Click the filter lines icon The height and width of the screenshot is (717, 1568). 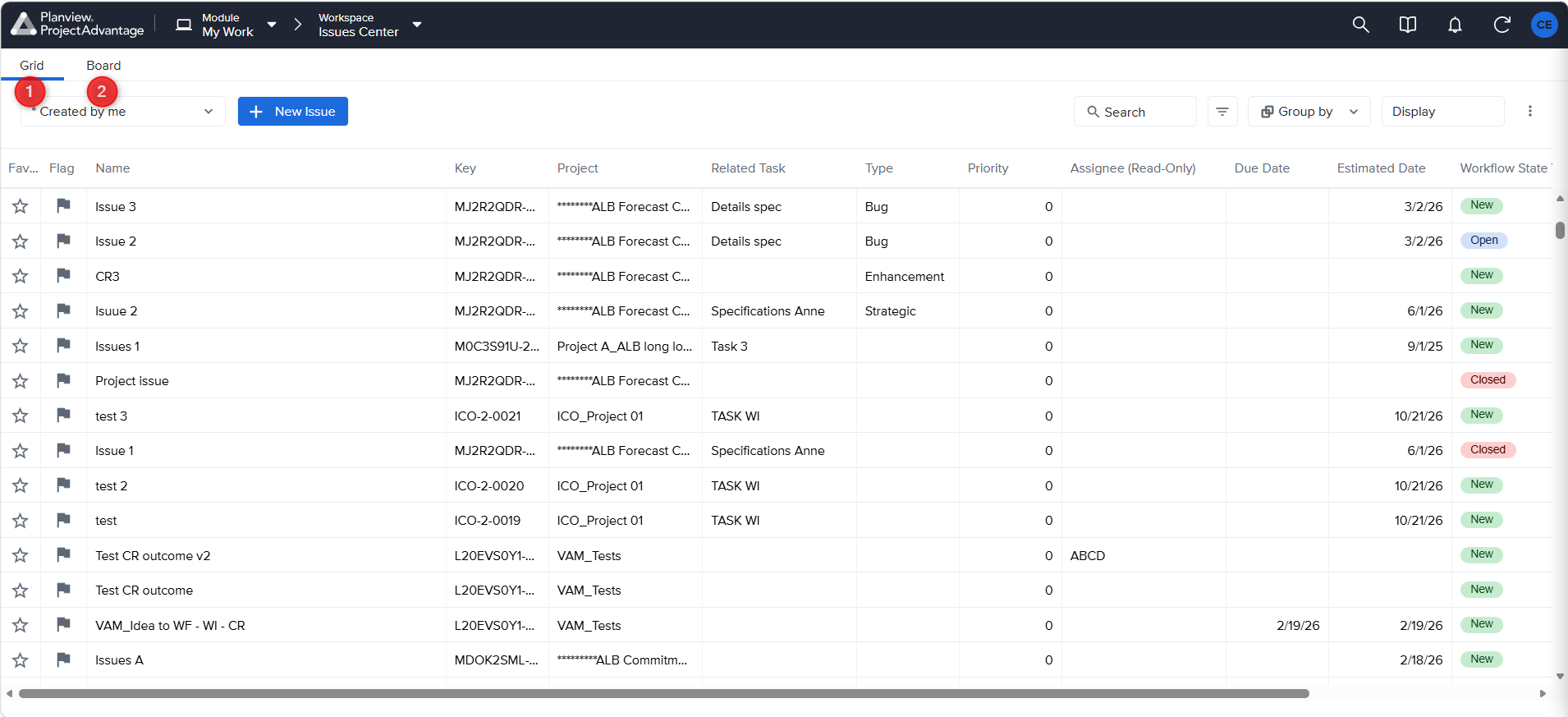(1222, 112)
